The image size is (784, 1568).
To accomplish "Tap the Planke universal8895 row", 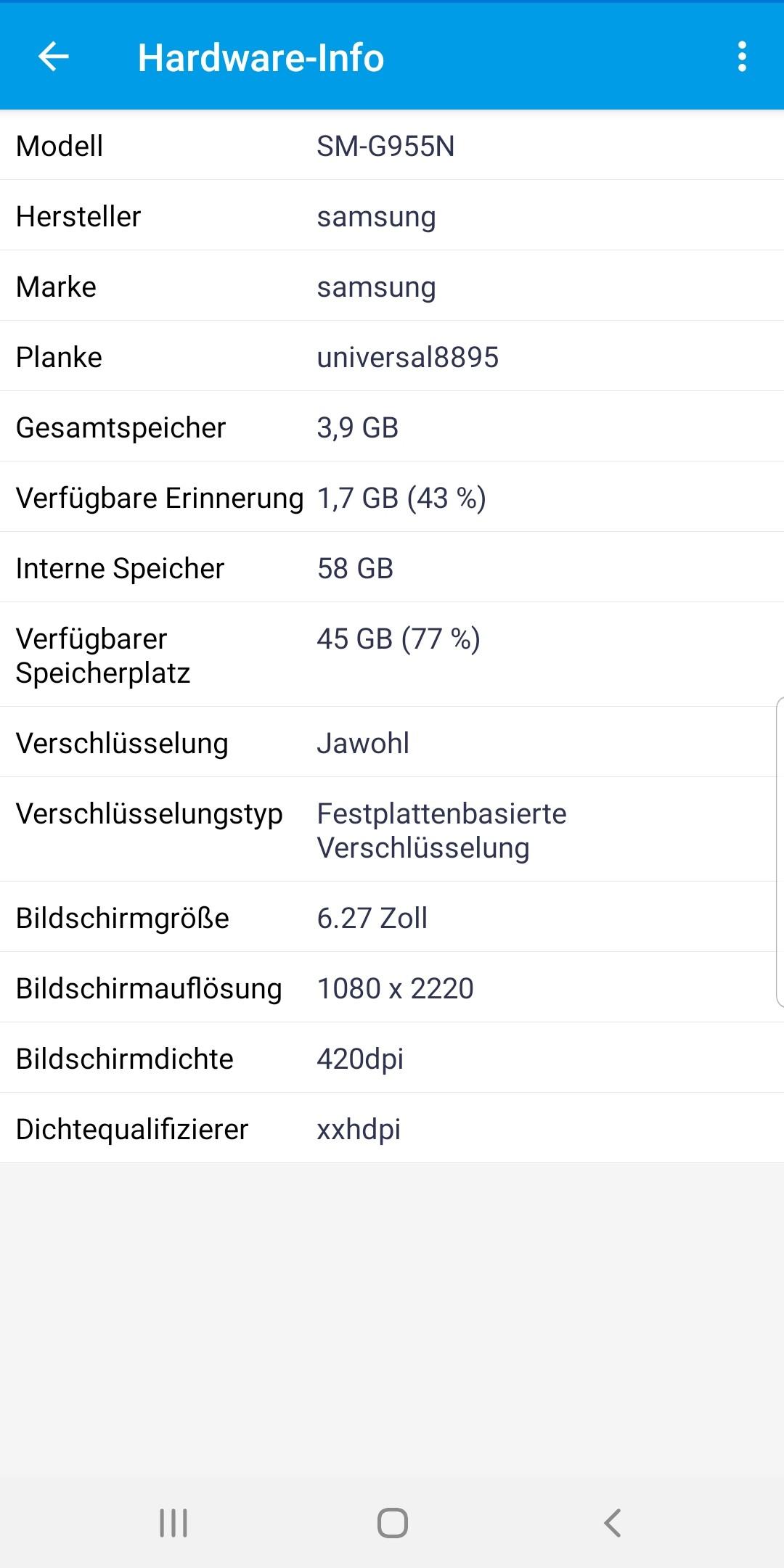I will click(392, 356).
